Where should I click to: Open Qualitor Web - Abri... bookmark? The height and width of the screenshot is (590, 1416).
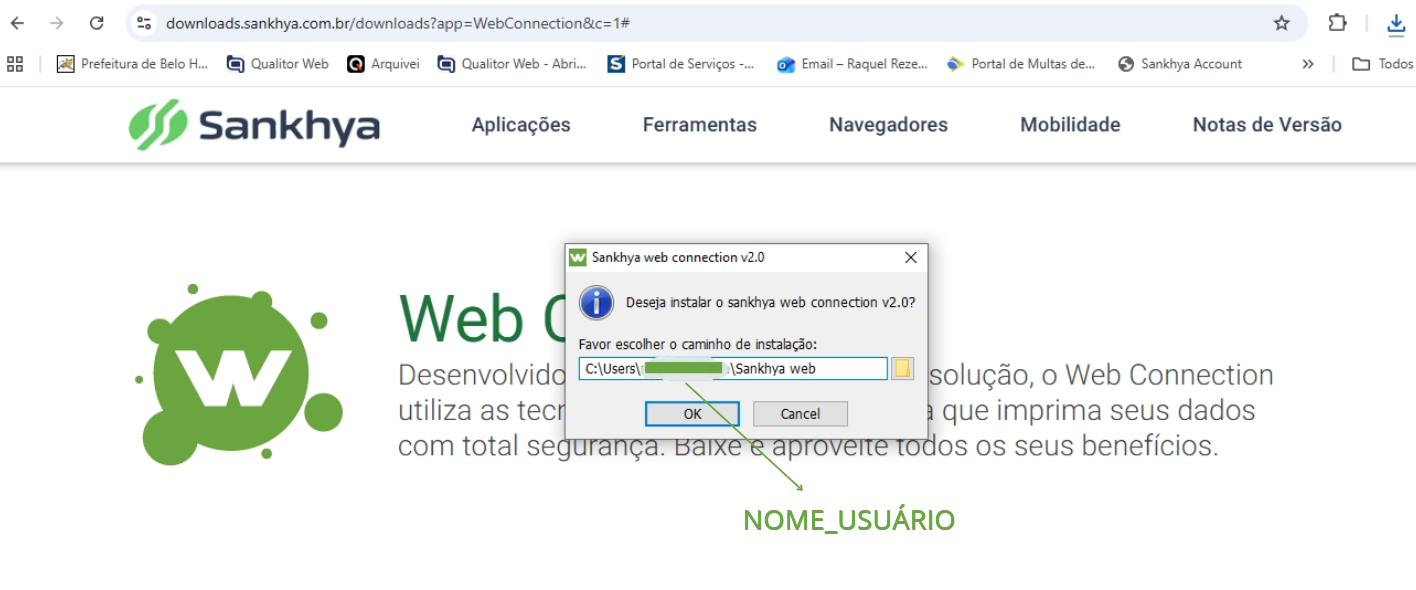tap(512, 64)
